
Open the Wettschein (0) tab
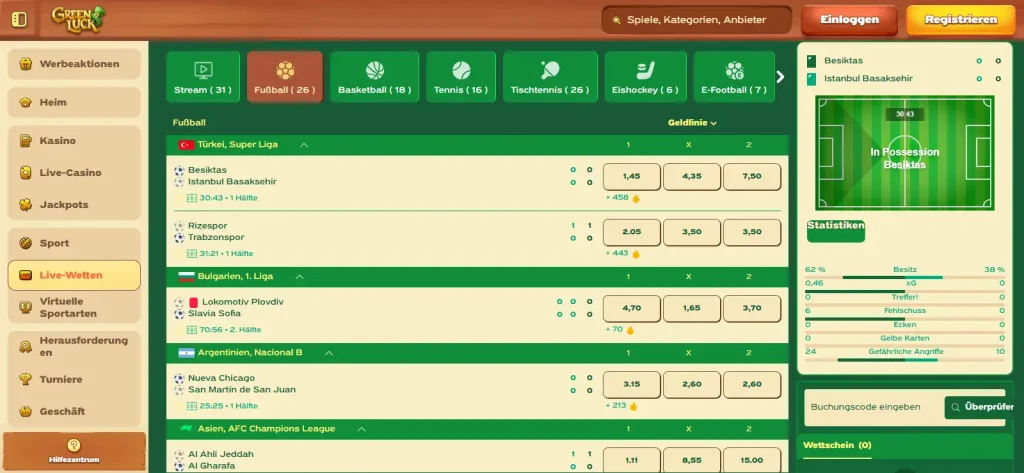click(837, 446)
